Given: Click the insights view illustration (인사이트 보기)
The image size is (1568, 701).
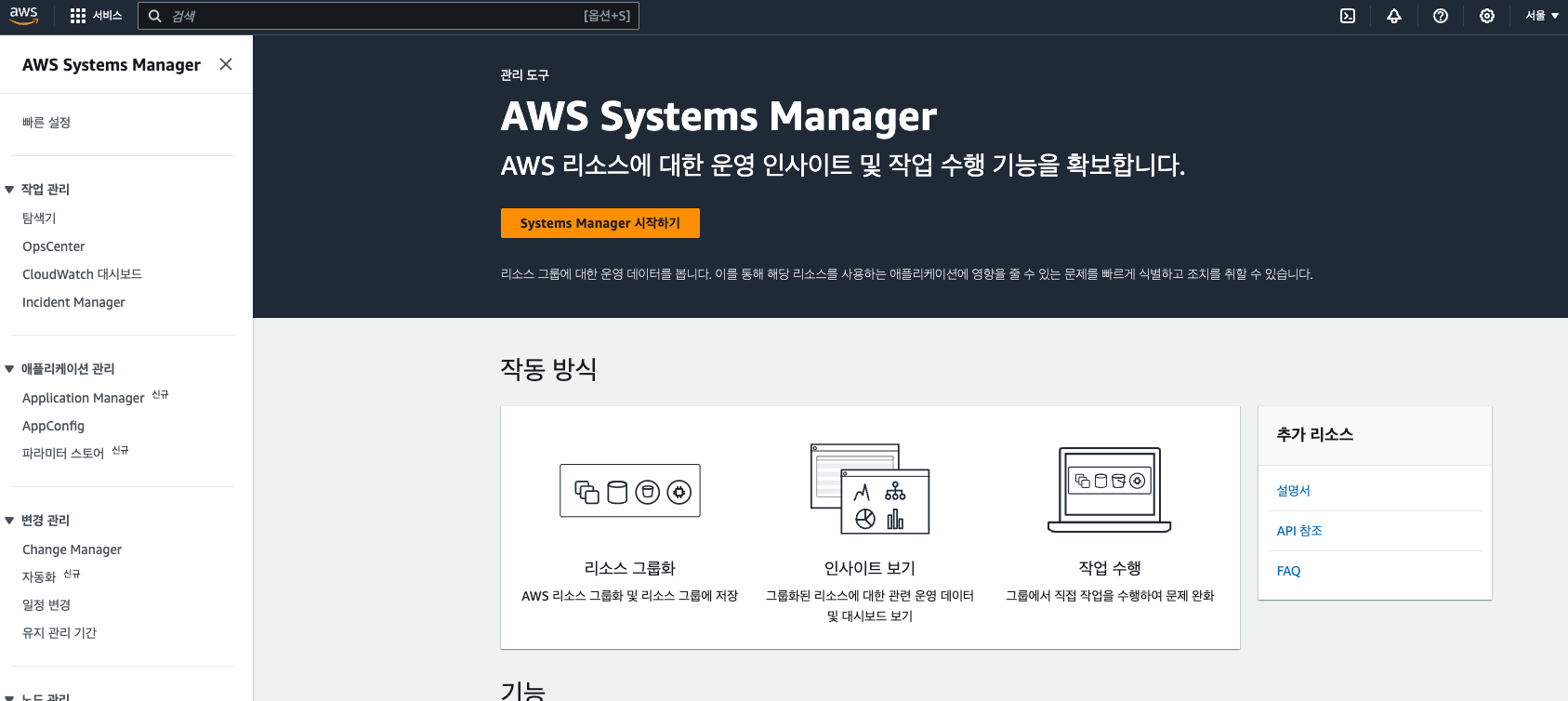Looking at the screenshot, I should [x=870, y=489].
